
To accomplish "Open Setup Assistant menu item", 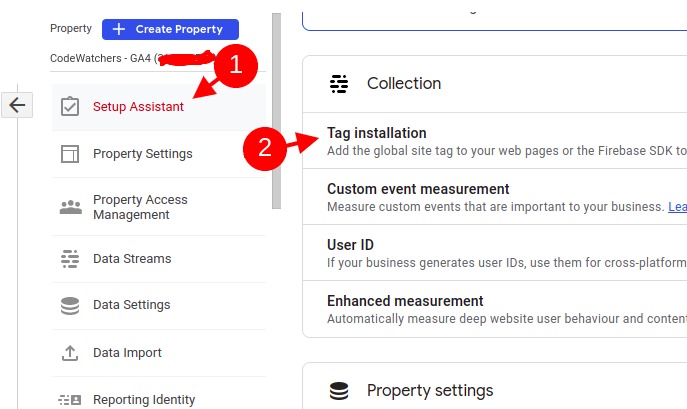I will [159, 107].
